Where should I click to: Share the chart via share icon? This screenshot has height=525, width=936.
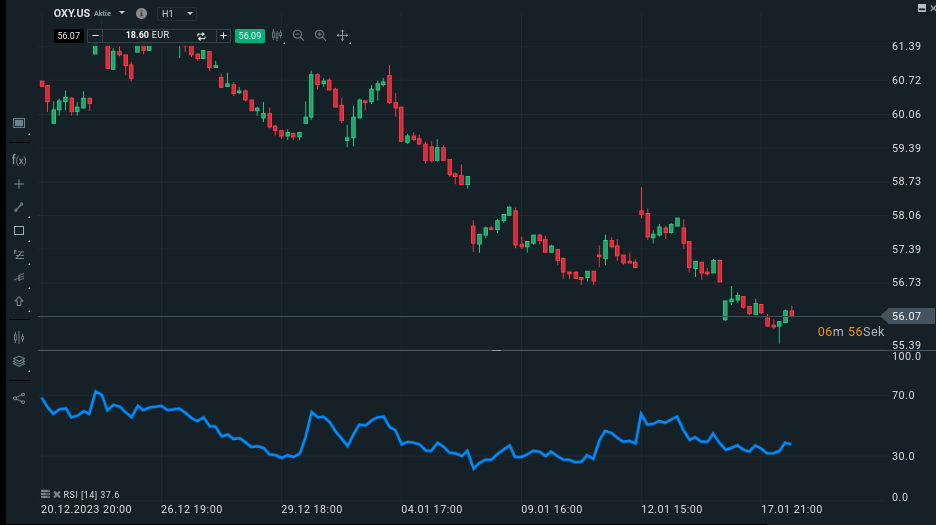(x=19, y=398)
